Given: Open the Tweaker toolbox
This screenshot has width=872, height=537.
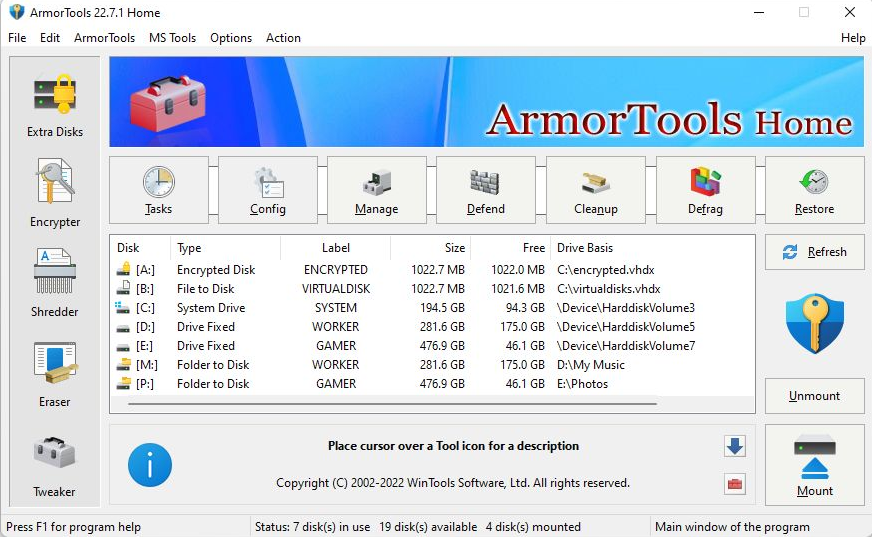Looking at the screenshot, I should pyautogui.click(x=55, y=463).
